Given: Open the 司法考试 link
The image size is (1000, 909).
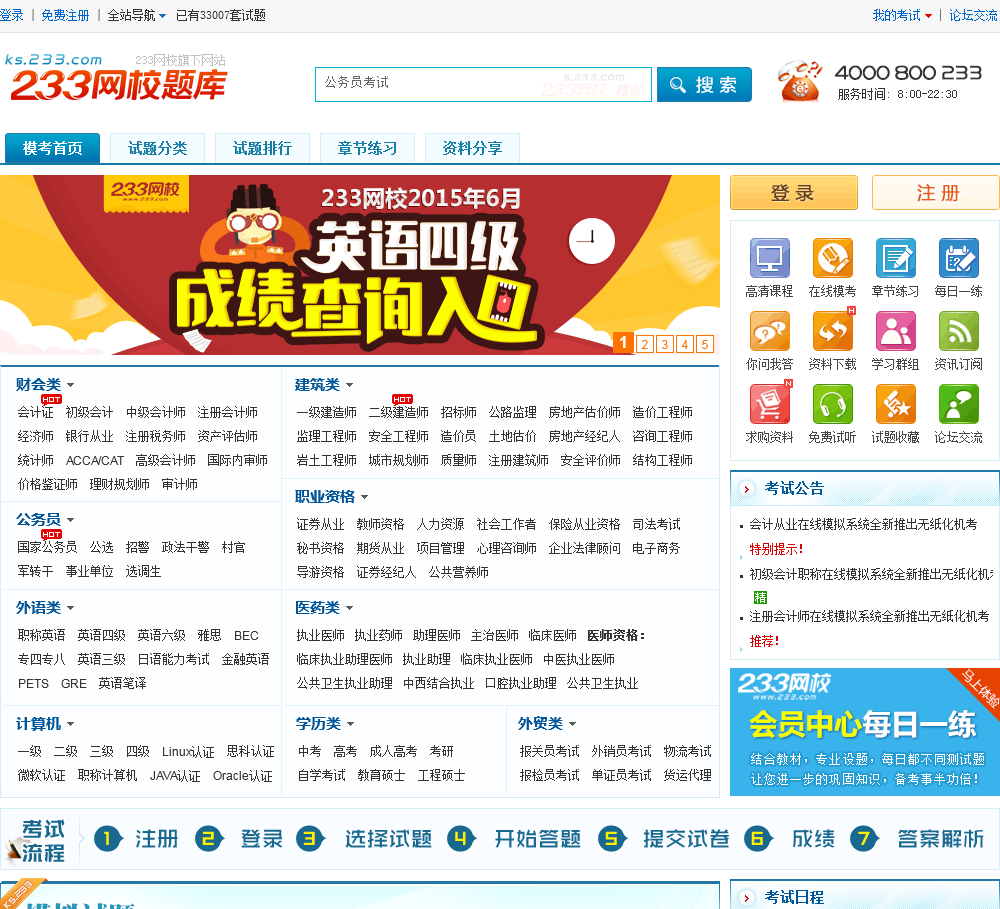Looking at the screenshot, I should click(656, 524).
